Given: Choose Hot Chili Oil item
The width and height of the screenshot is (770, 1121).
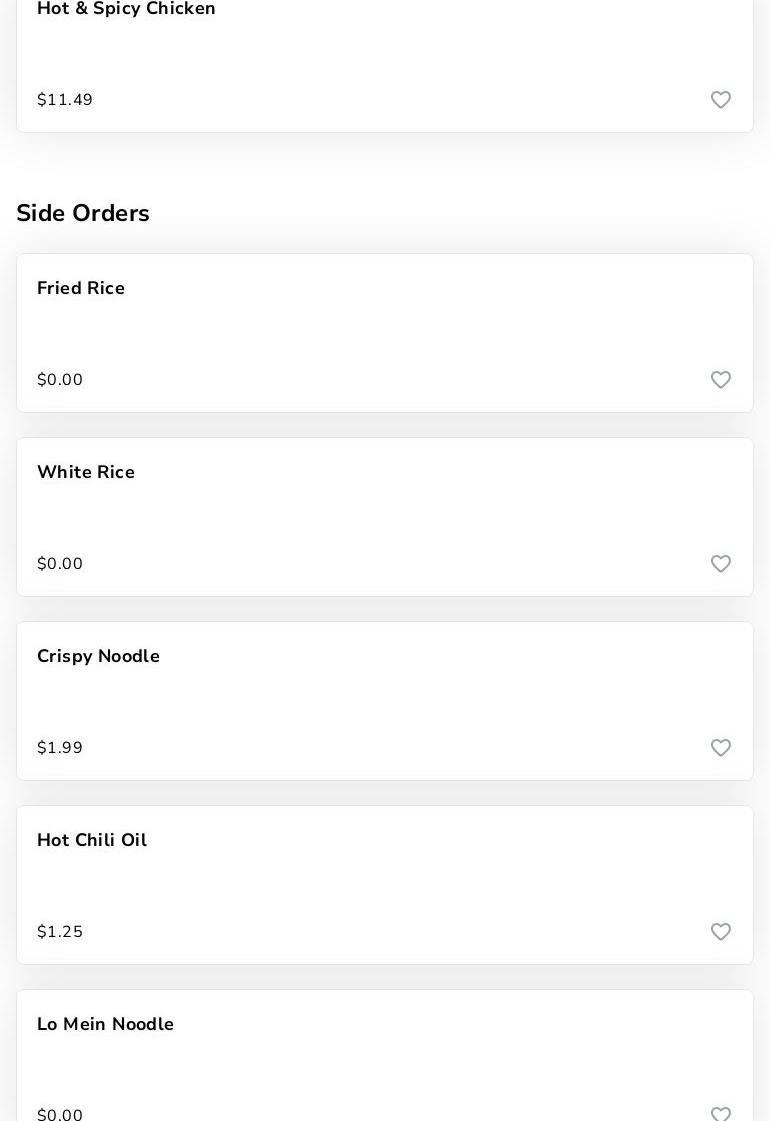Looking at the screenshot, I should [92, 841].
